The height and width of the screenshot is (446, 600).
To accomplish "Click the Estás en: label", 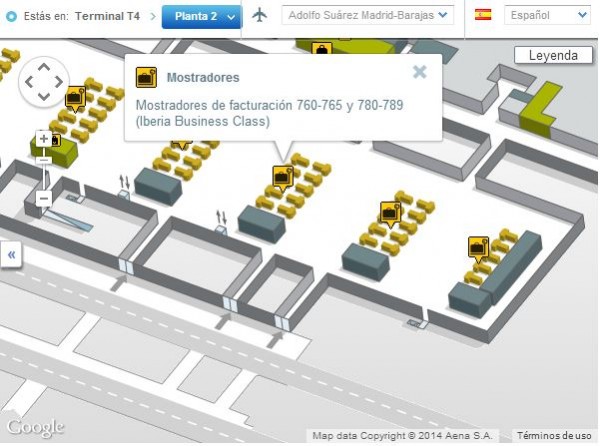I will pyautogui.click(x=46, y=16).
